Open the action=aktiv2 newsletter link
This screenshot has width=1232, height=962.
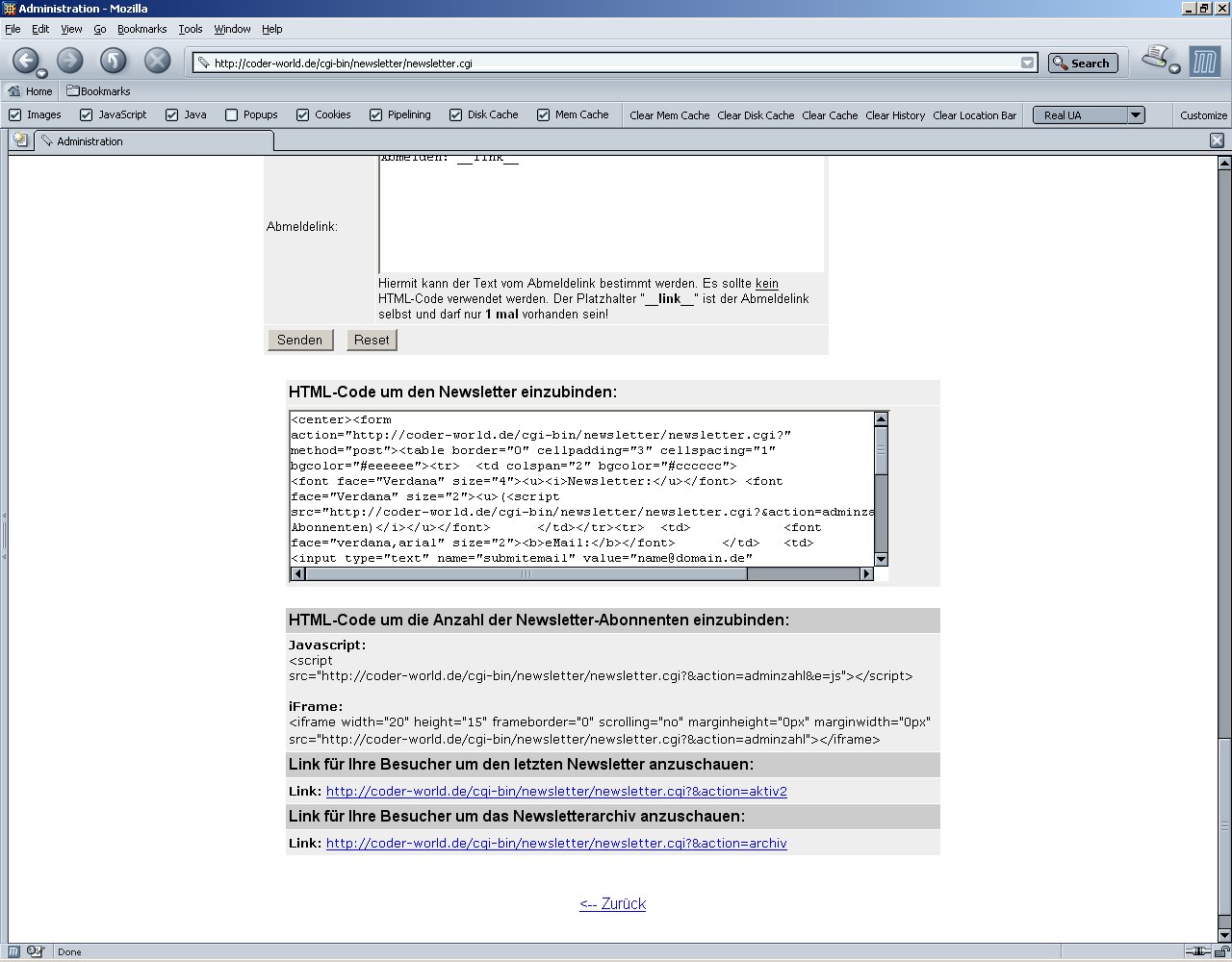click(x=556, y=792)
